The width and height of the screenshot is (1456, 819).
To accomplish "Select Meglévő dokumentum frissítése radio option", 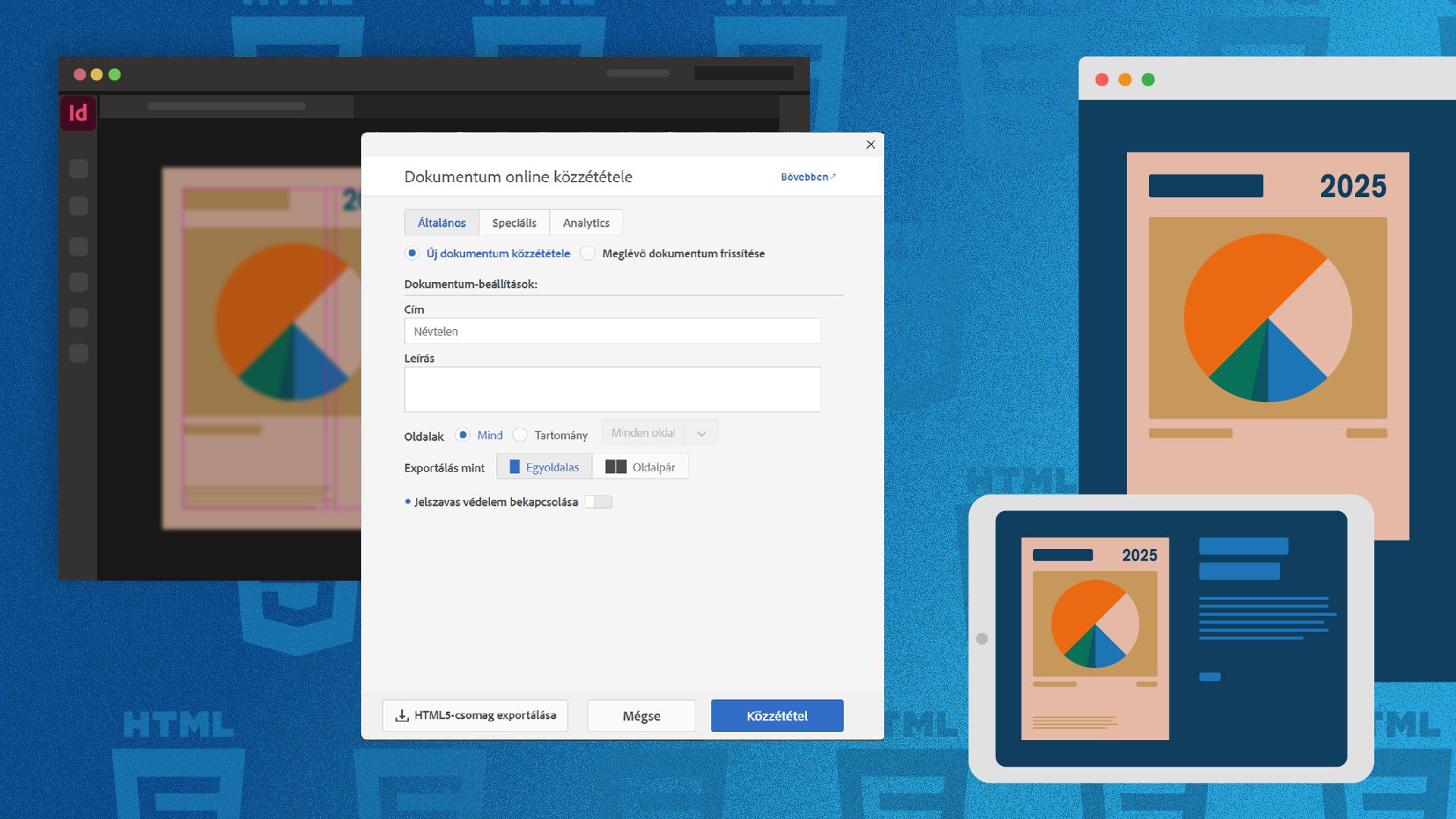I will (588, 253).
